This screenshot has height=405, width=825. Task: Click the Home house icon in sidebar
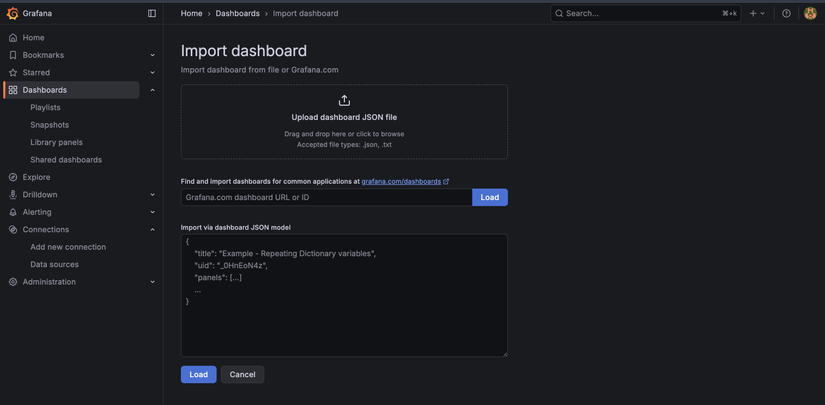[13, 38]
